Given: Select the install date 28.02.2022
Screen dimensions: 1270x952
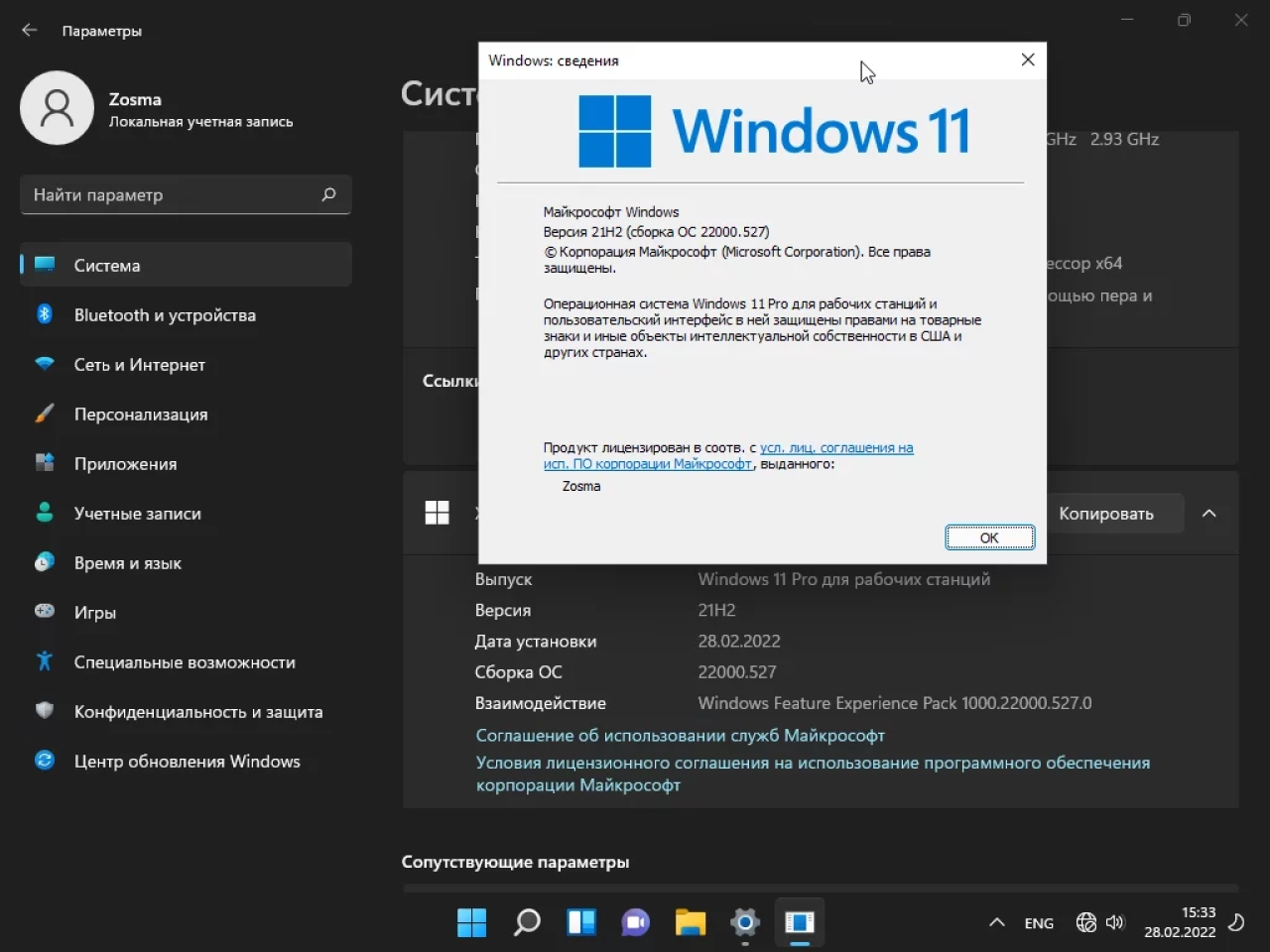Looking at the screenshot, I should tap(739, 641).
